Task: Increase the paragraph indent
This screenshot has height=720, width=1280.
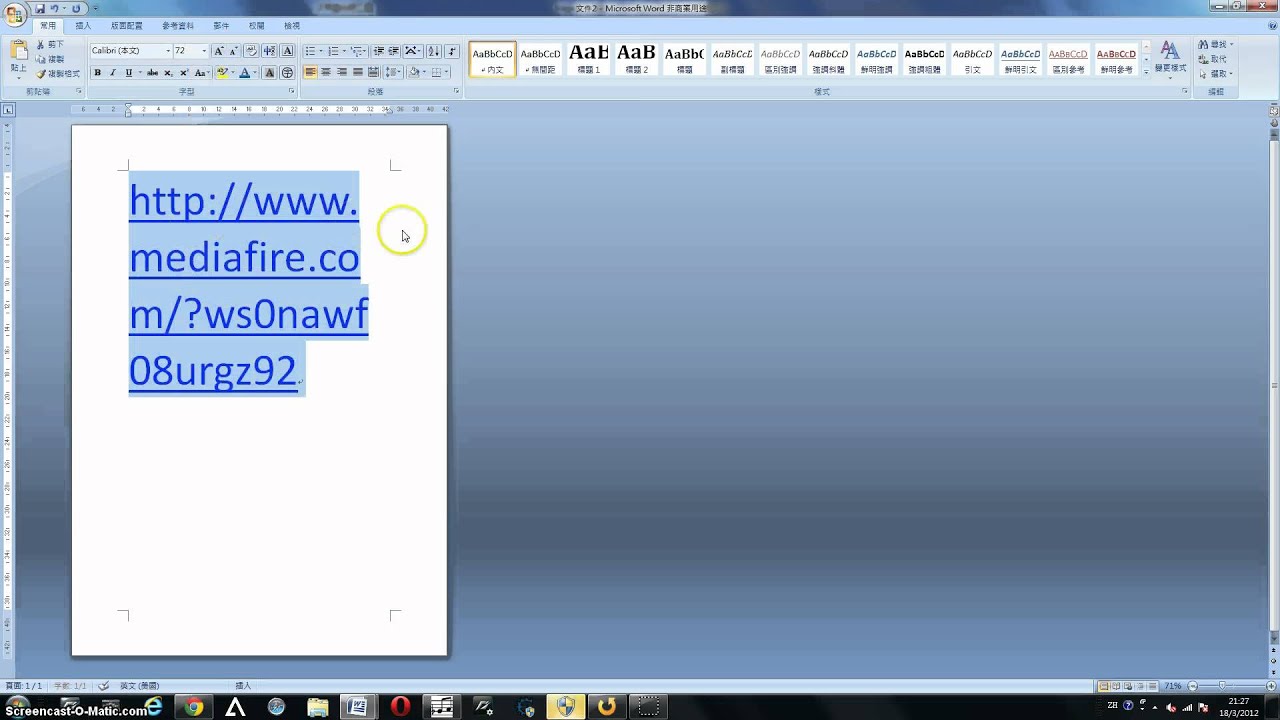Action: coord(394,51)
